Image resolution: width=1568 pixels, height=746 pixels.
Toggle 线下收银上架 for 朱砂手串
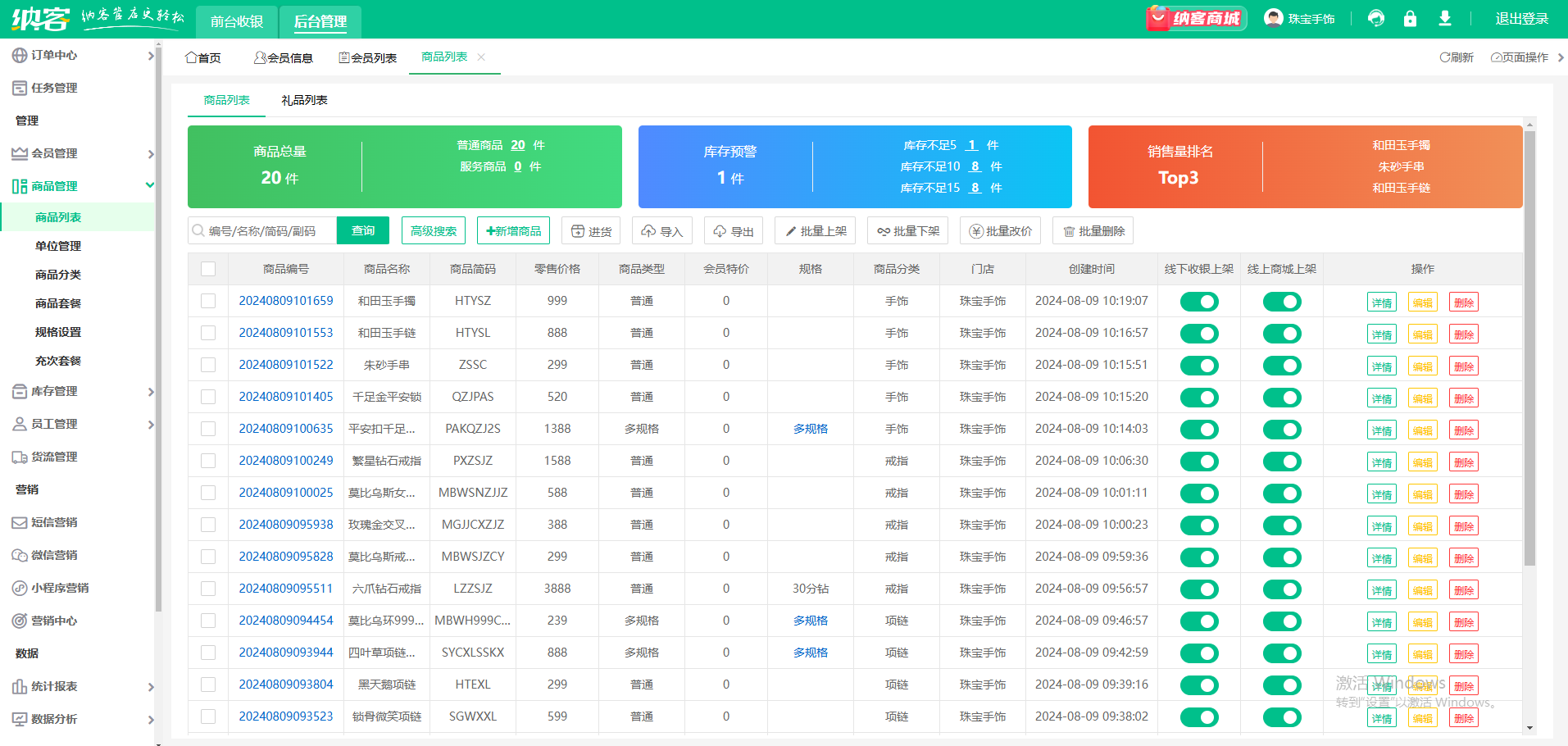(1199, 366)
